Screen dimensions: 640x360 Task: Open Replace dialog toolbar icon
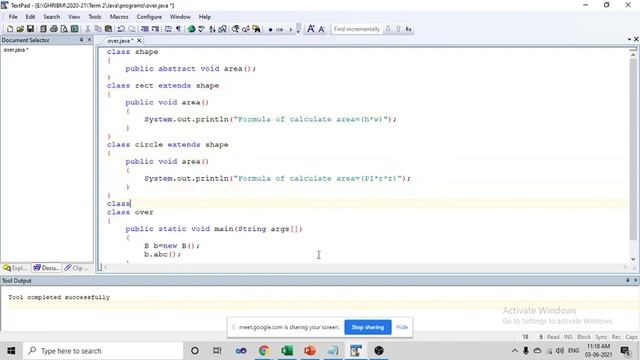246,29
